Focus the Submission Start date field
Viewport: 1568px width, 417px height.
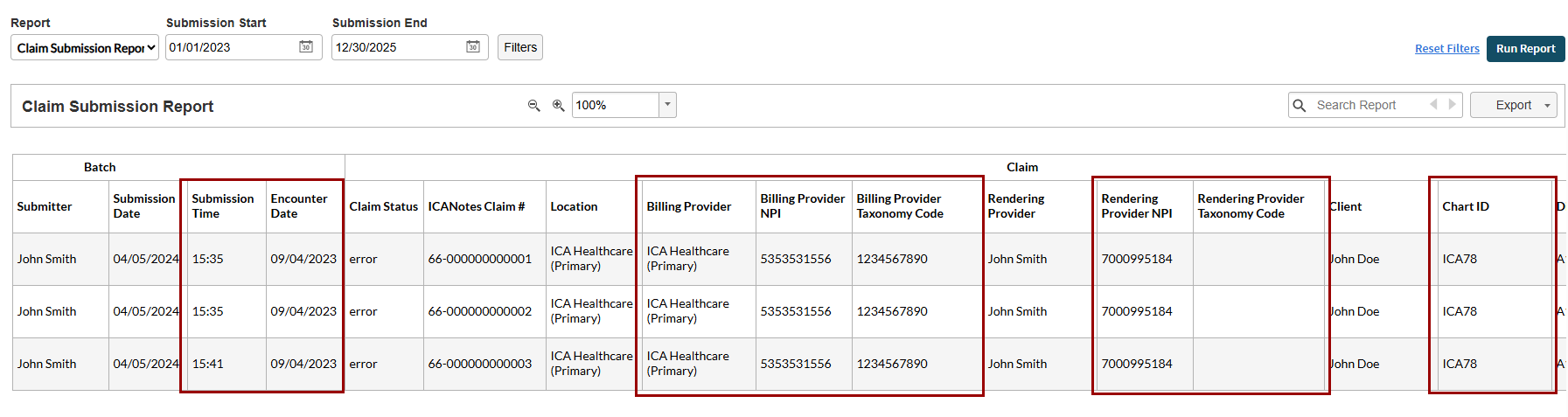[232, 47]
